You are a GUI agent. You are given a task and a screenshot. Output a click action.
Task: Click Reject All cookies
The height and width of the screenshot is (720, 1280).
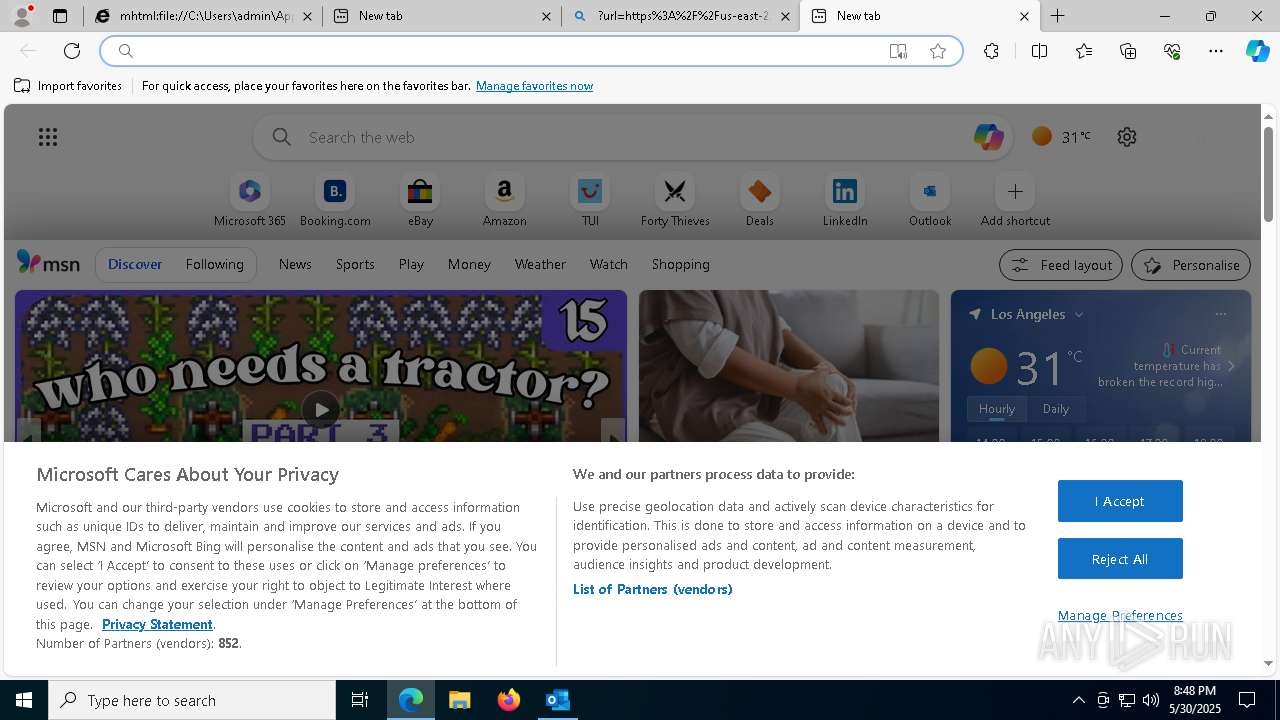[1120, 559]
